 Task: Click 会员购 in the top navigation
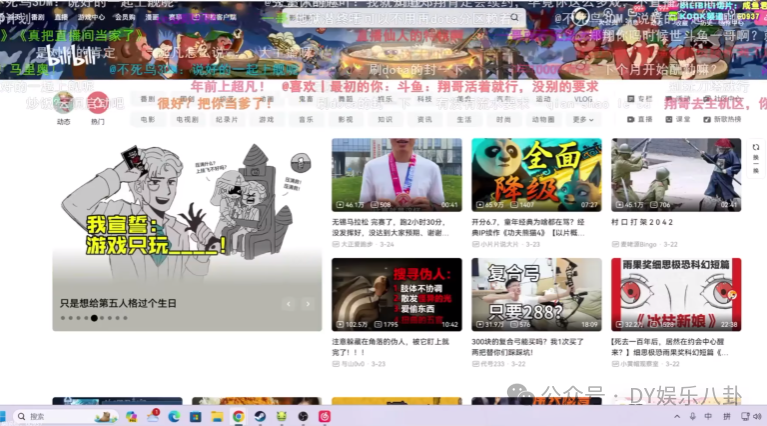[125, 17]
